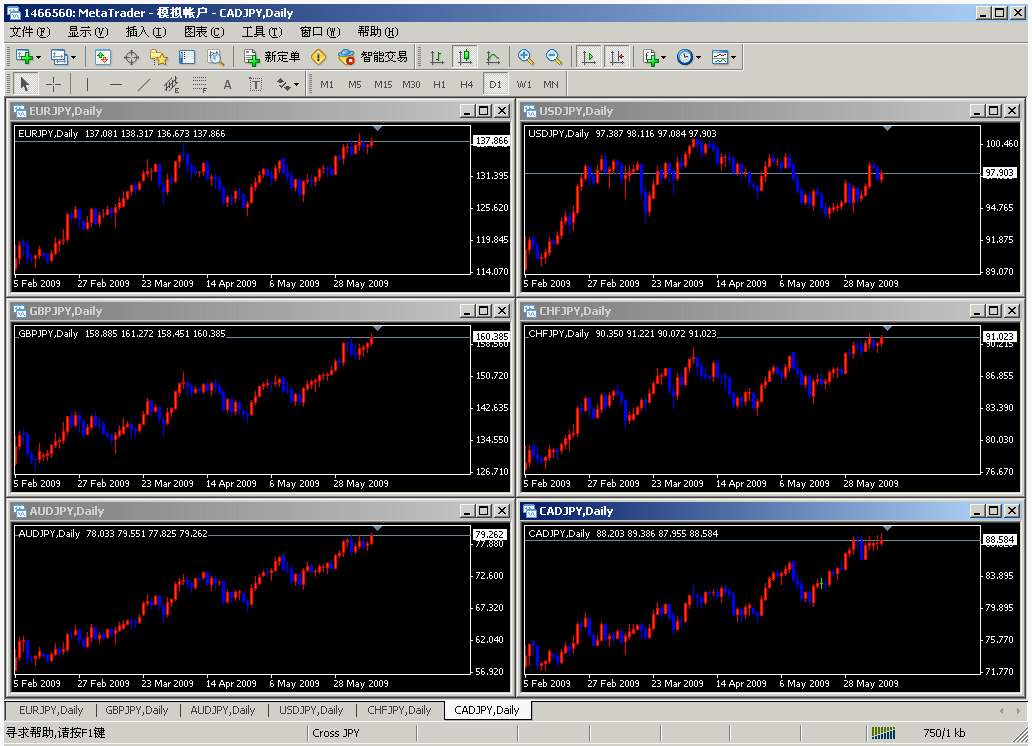Select the Equidistant Channel tool

pyautogui.click(x=171, y=84)
